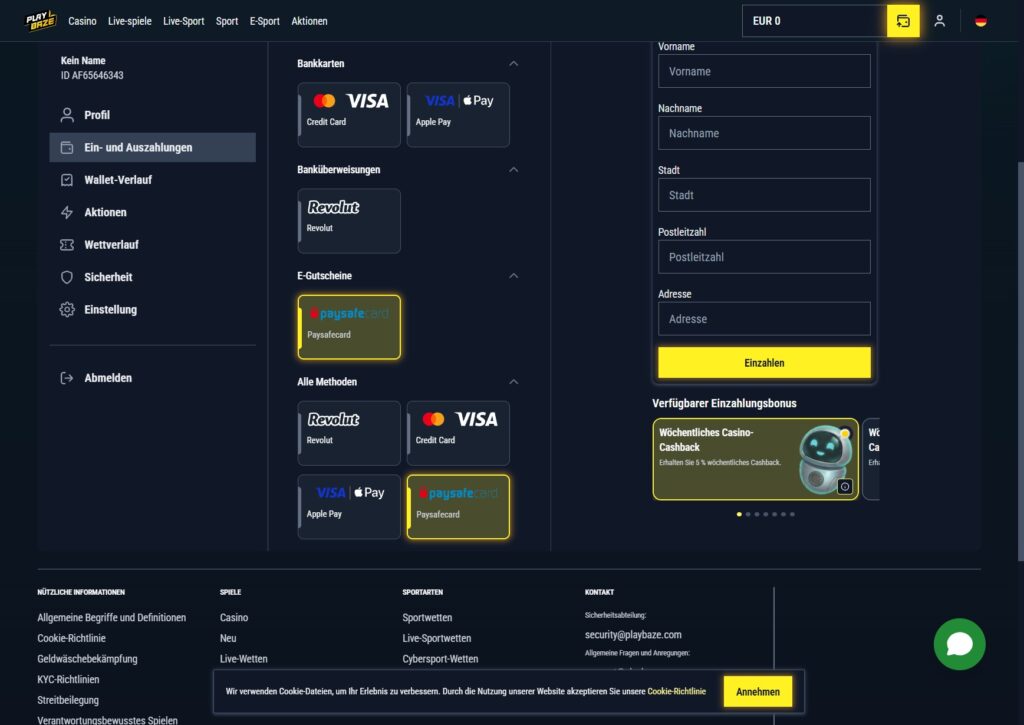Open the Wallet-Verlauf page

(x=118, y=180)
